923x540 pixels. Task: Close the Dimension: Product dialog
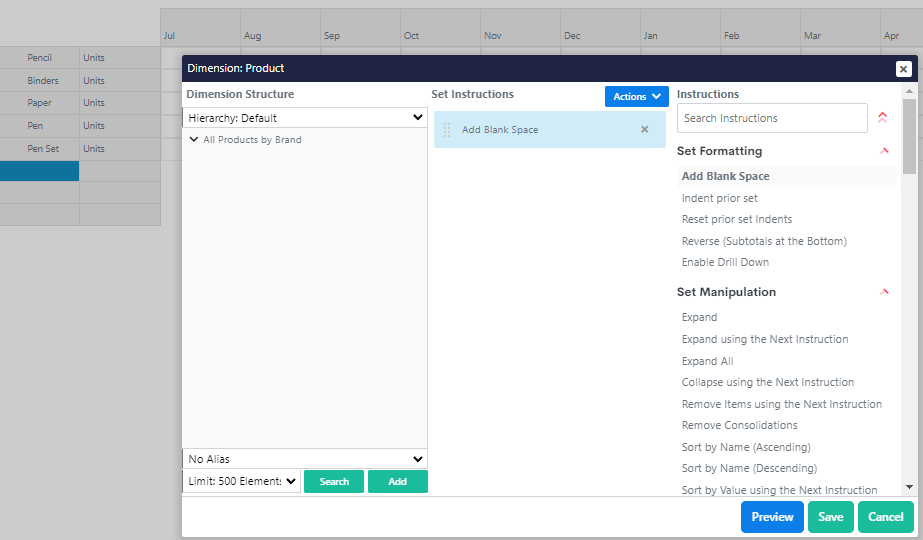(x=903, y=69)
